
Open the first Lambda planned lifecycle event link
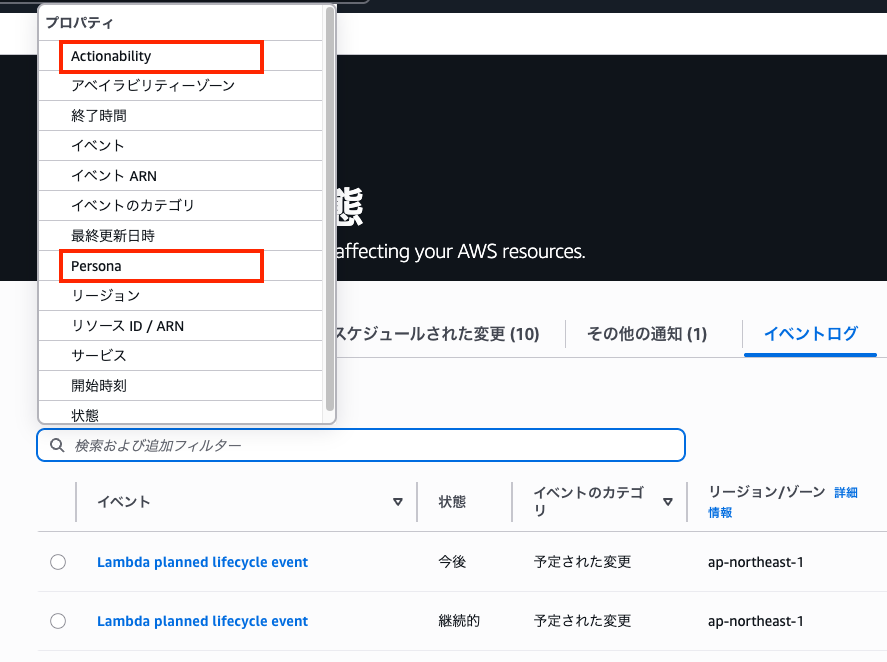pyautogui.click(x=202, y=562)
